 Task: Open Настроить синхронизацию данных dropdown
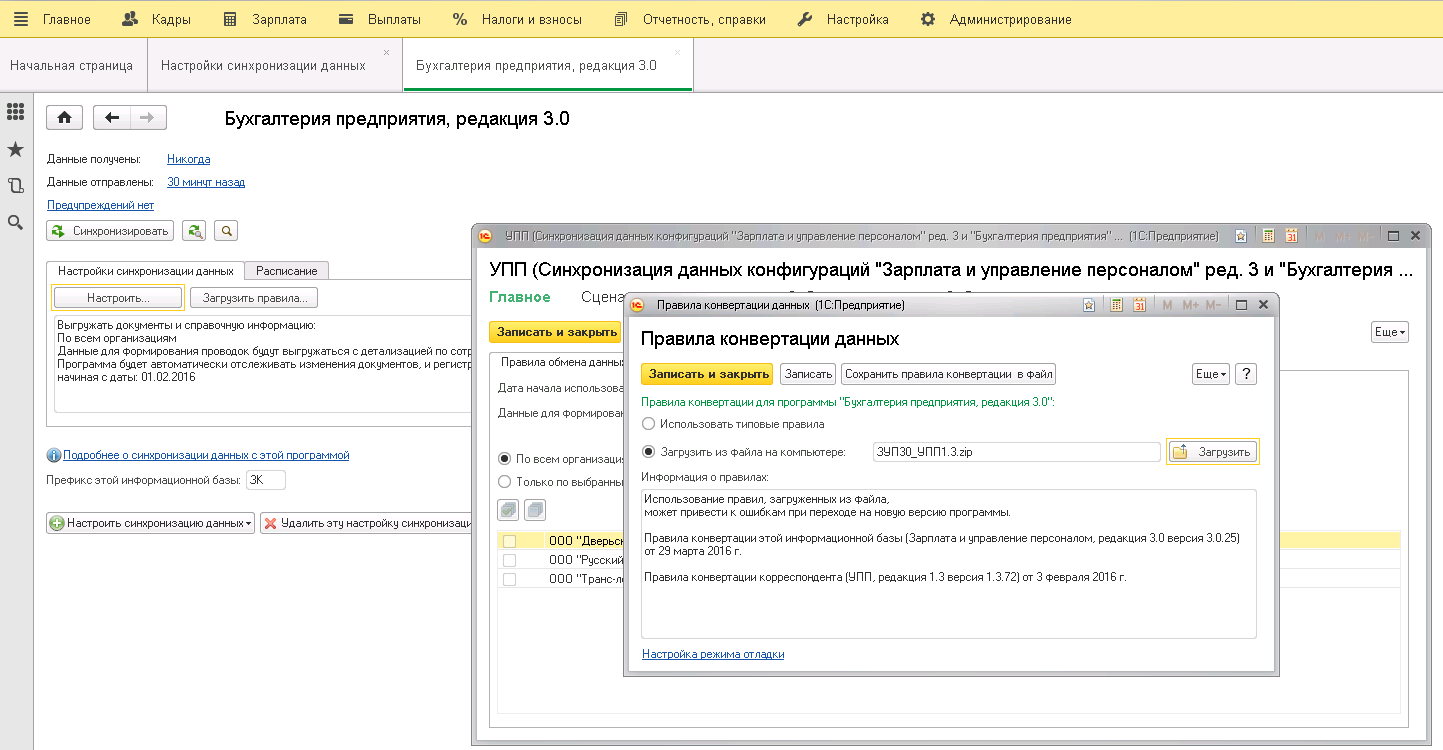pos(150,523)
